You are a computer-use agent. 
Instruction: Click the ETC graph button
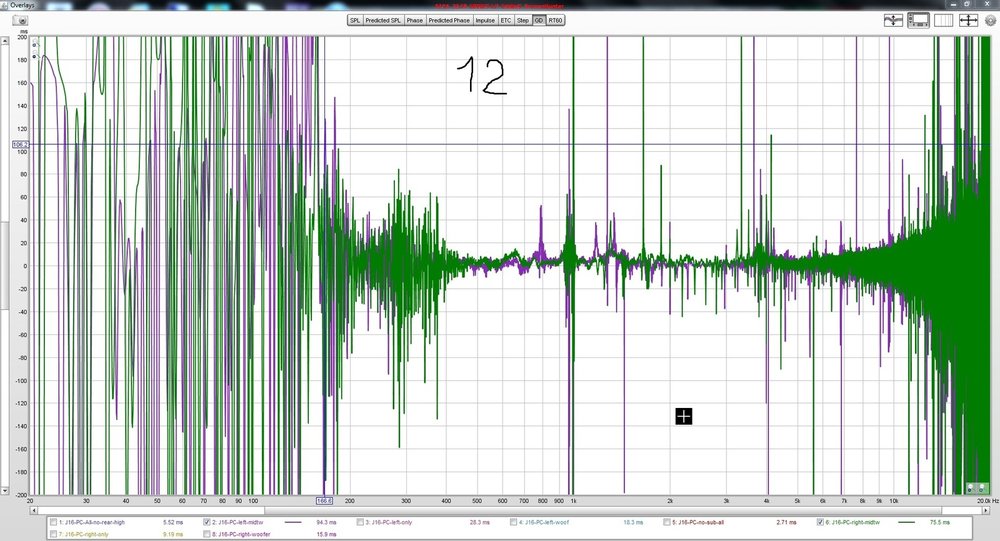506,20
